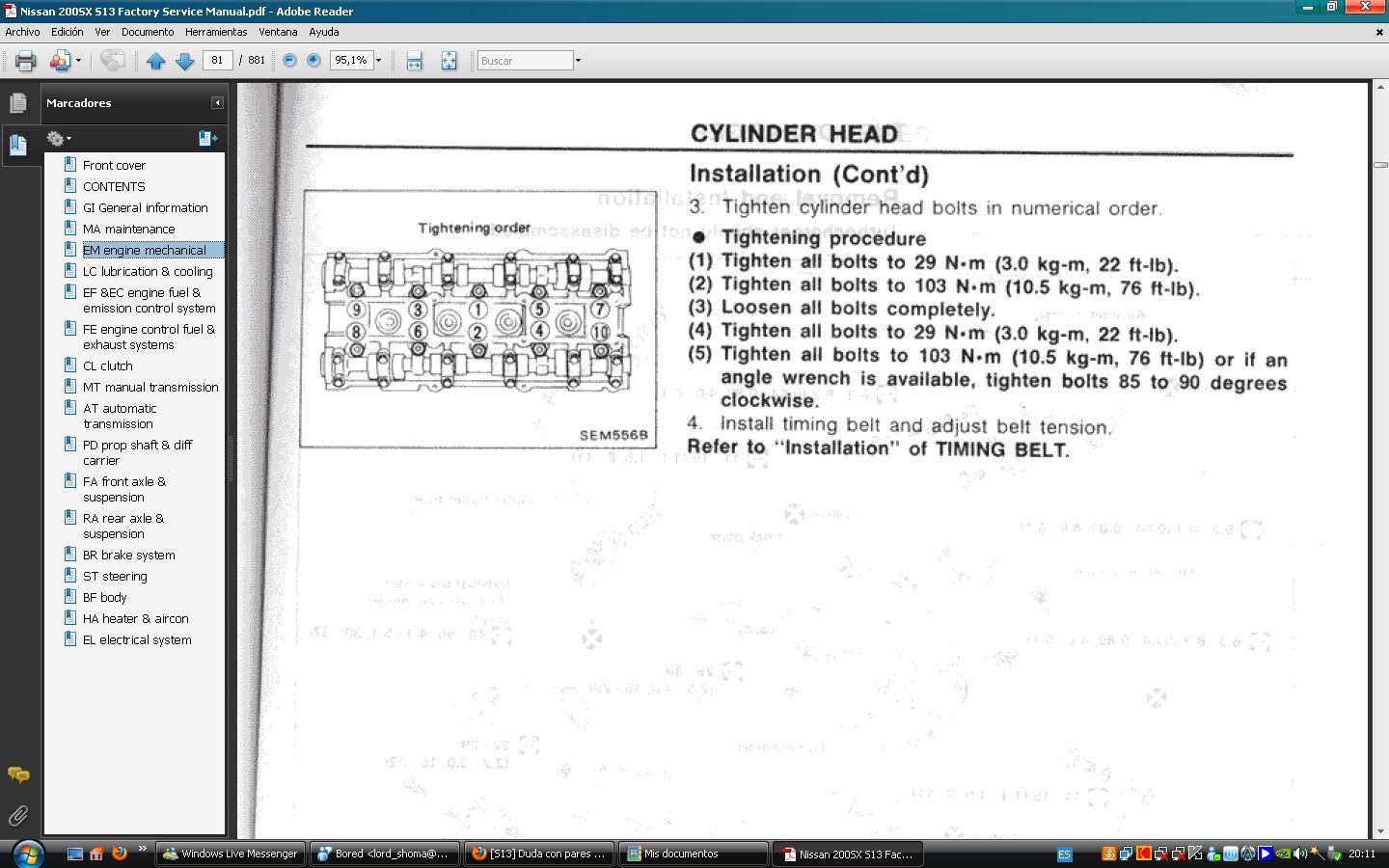Open the collaborate icon in toolbar
This screenshot has width=1389, height=868.
click(x=60, y=61)
